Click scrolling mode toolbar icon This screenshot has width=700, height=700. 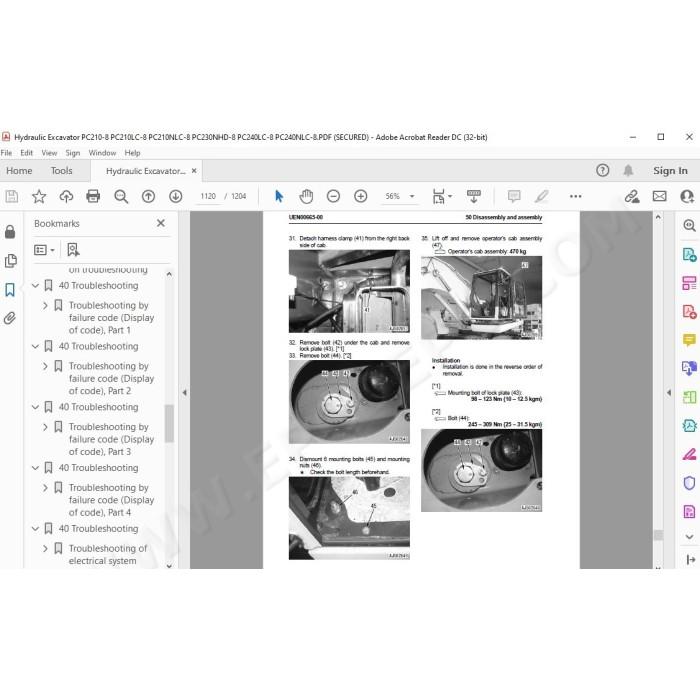tap(474, 196)
